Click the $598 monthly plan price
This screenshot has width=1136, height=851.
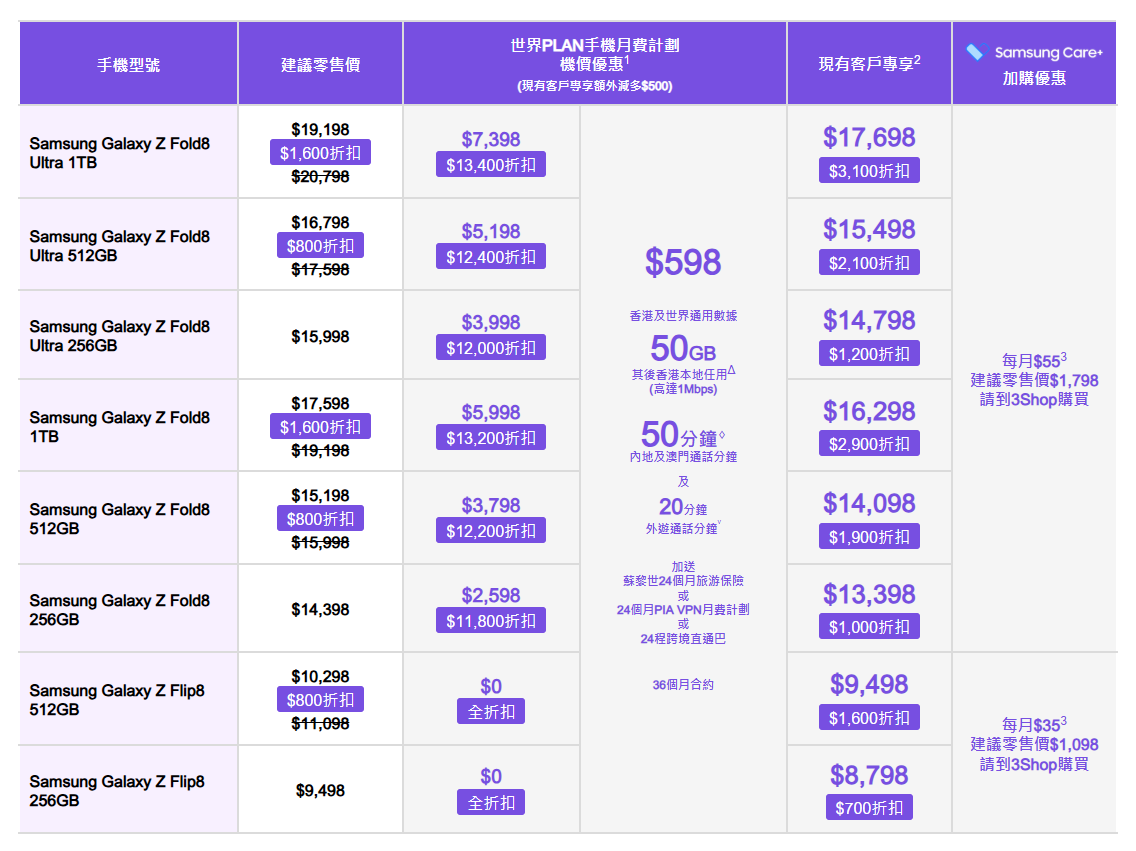tap(682, 261)
